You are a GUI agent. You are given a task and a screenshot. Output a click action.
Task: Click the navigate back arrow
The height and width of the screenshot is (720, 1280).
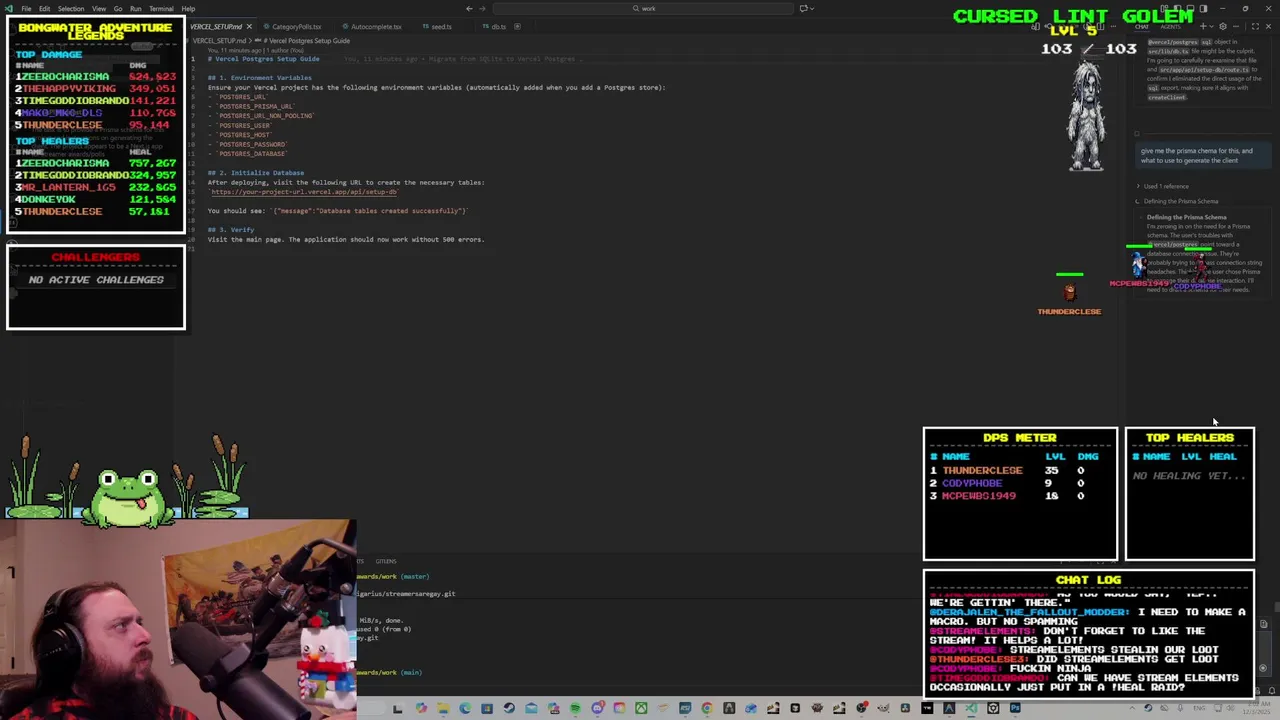[x=470, y=8]
